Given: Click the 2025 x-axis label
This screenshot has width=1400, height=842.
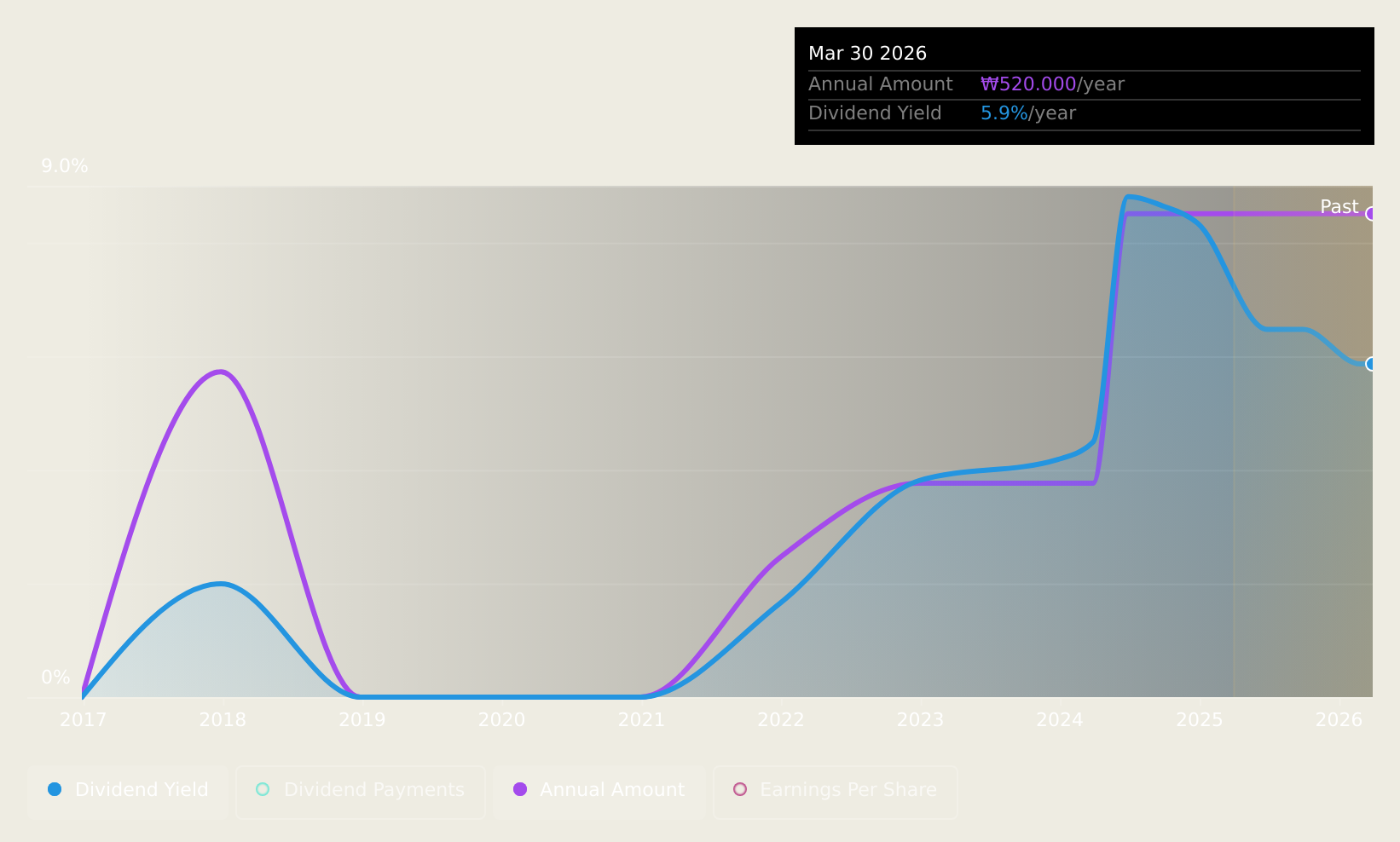Looking at the screenshot, I should point(1200,720).
